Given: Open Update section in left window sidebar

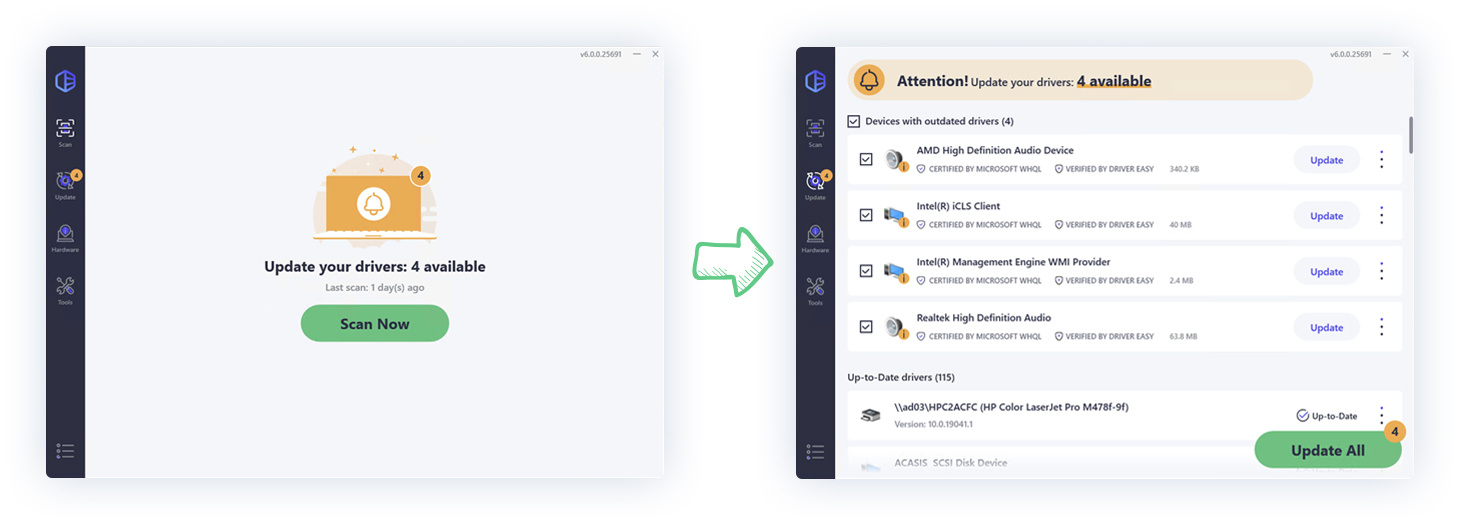Looking at the screenshot, I should click(65, 185).
